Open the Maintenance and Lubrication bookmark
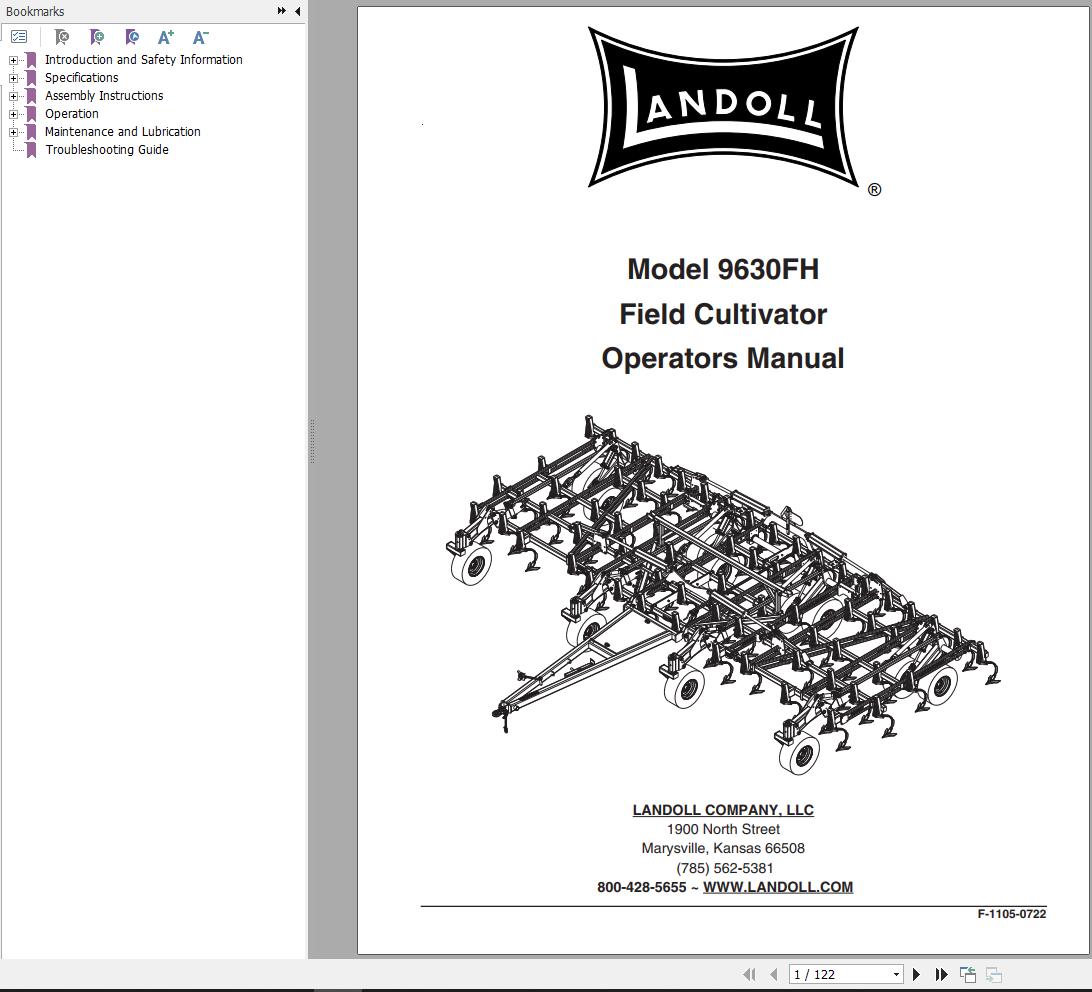 122,131
